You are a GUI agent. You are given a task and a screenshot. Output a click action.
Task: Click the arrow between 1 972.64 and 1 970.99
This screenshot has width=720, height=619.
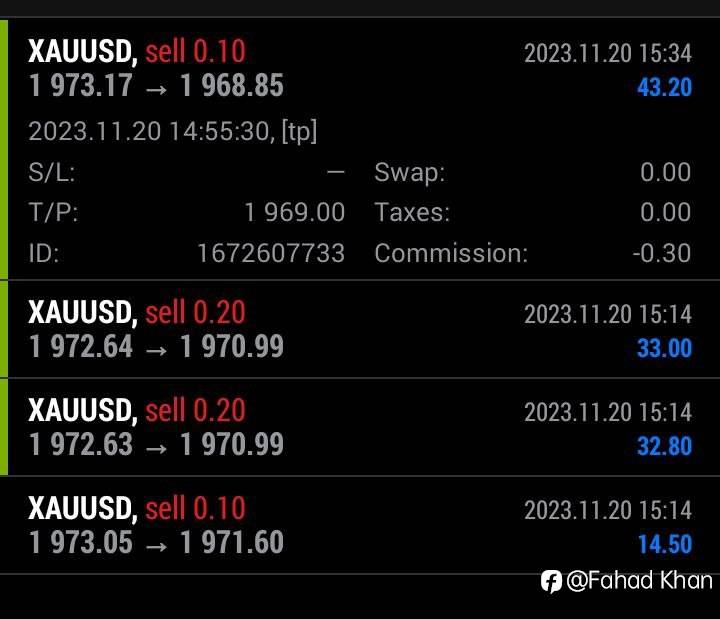(156, 348)
